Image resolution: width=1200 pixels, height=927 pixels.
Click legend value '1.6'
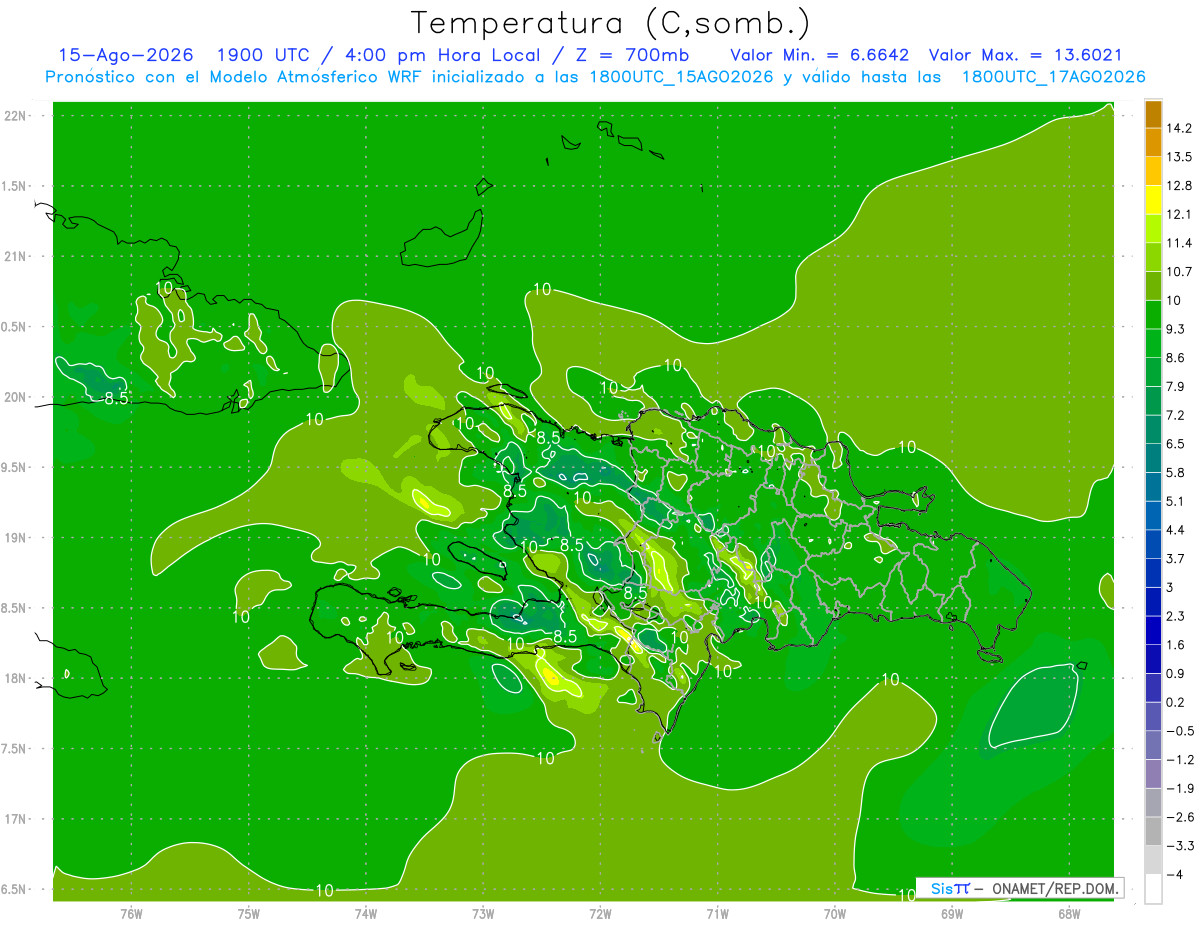[x=1175, y=645]
